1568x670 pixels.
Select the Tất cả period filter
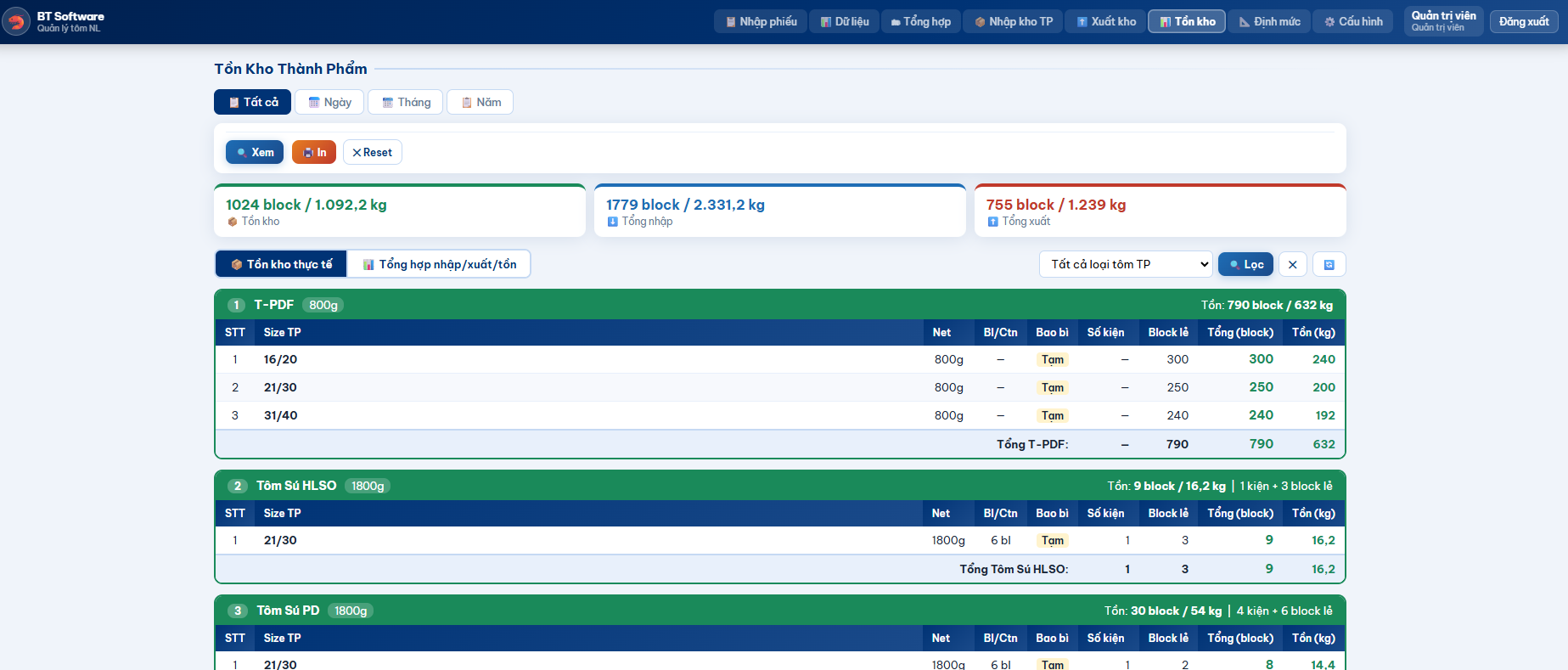tap(252, 103)
